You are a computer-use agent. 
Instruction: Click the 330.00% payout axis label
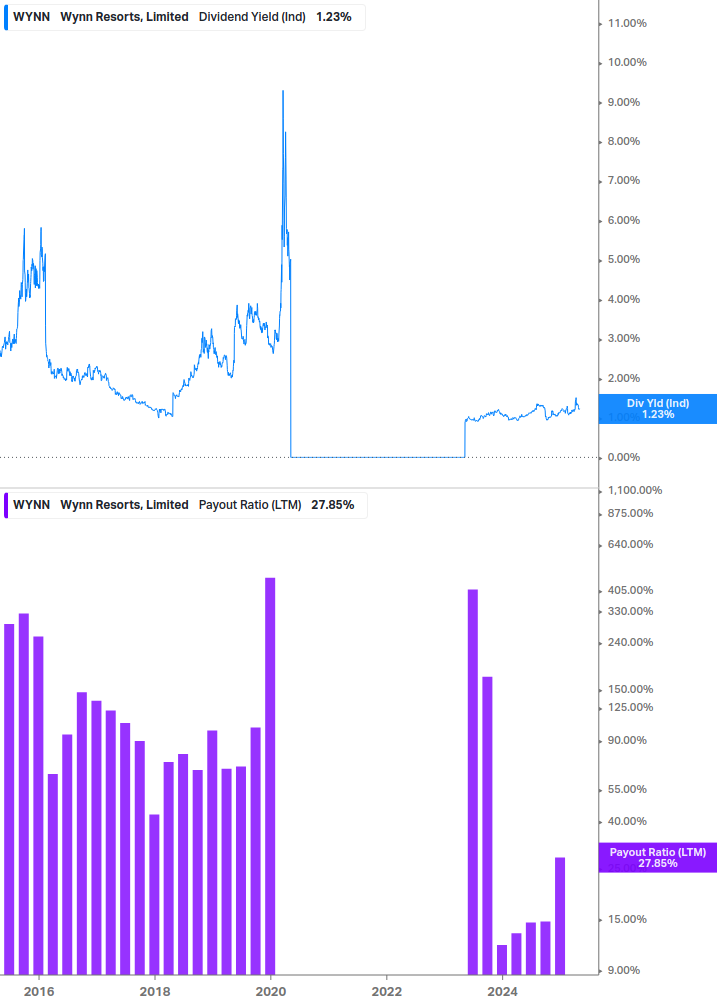point(630,611)
